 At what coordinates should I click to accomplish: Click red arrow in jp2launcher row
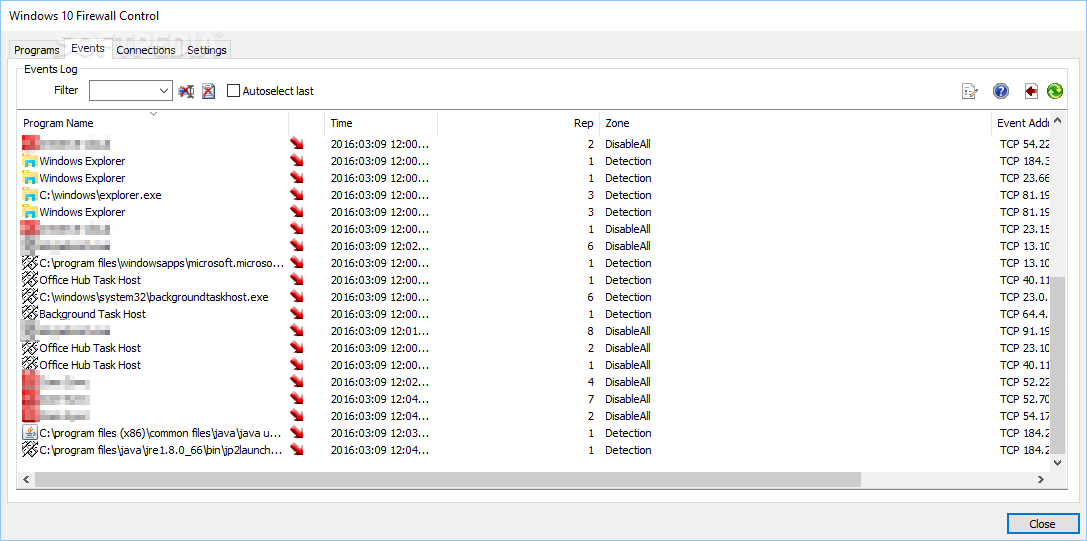(297, 450)
